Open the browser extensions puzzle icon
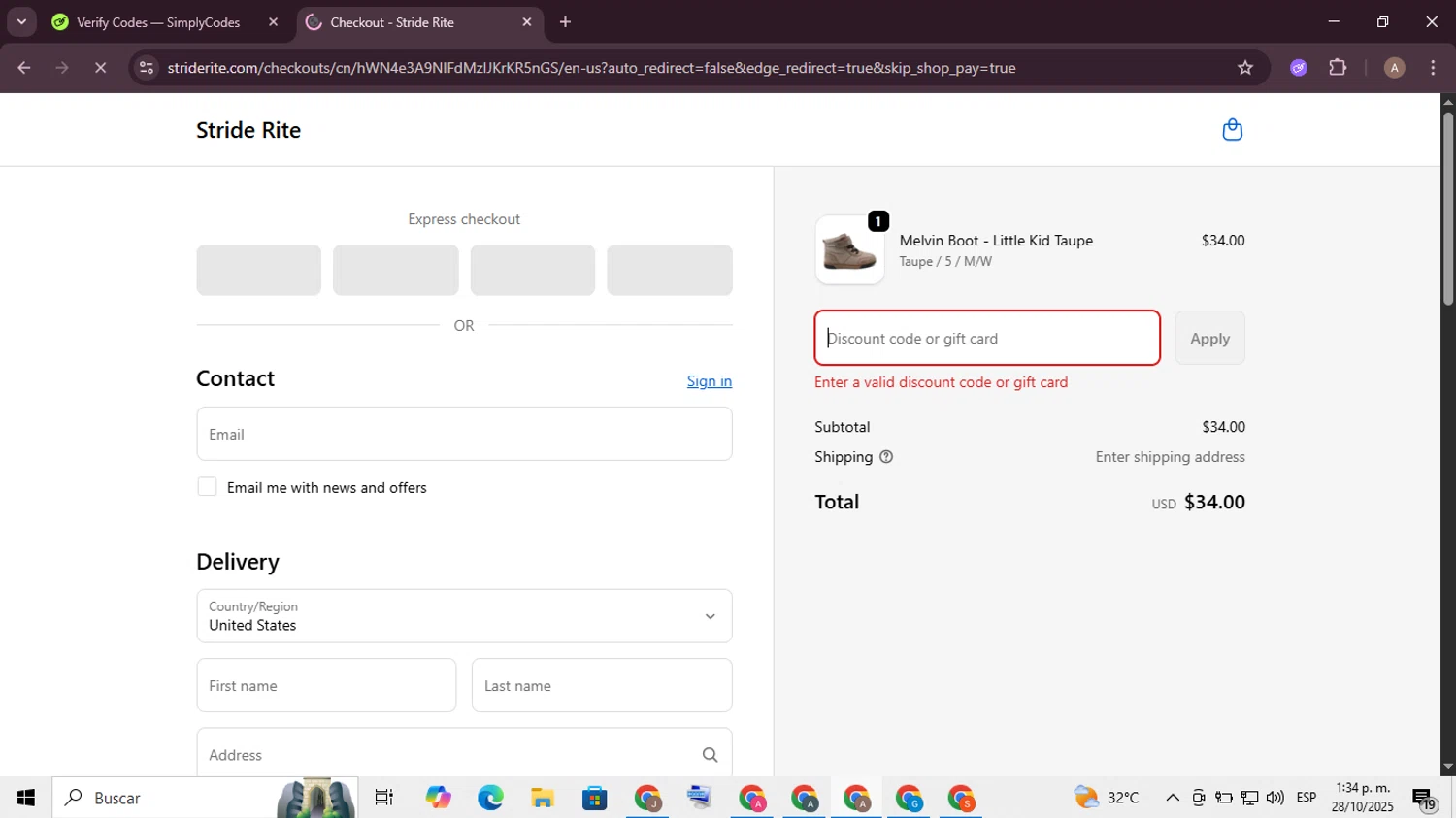Viewport: 1456px width, 818px height. (x=1338, y=68)
